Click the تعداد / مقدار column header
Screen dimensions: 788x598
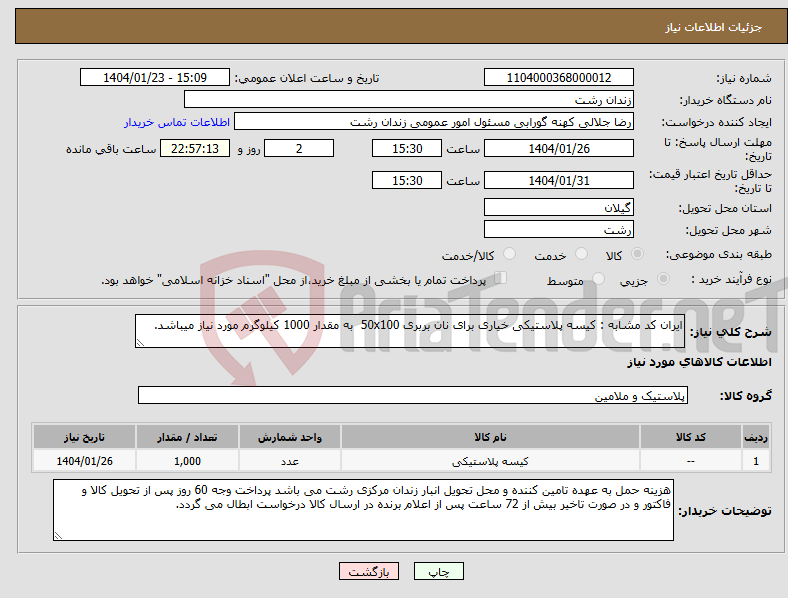click(x=187, y=437)
